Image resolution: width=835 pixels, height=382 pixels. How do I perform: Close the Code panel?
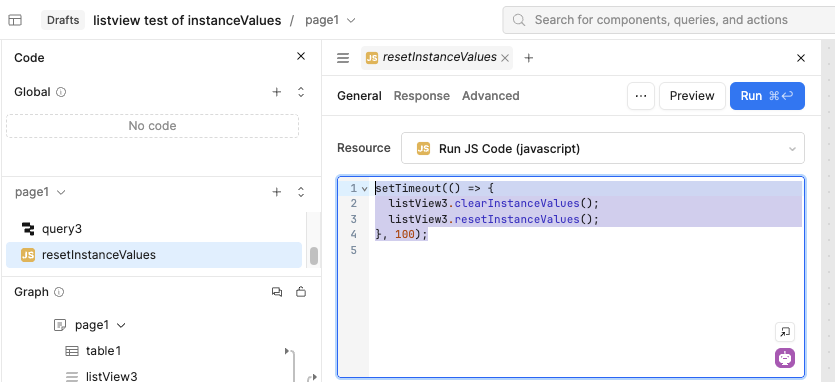coord(301,56)
